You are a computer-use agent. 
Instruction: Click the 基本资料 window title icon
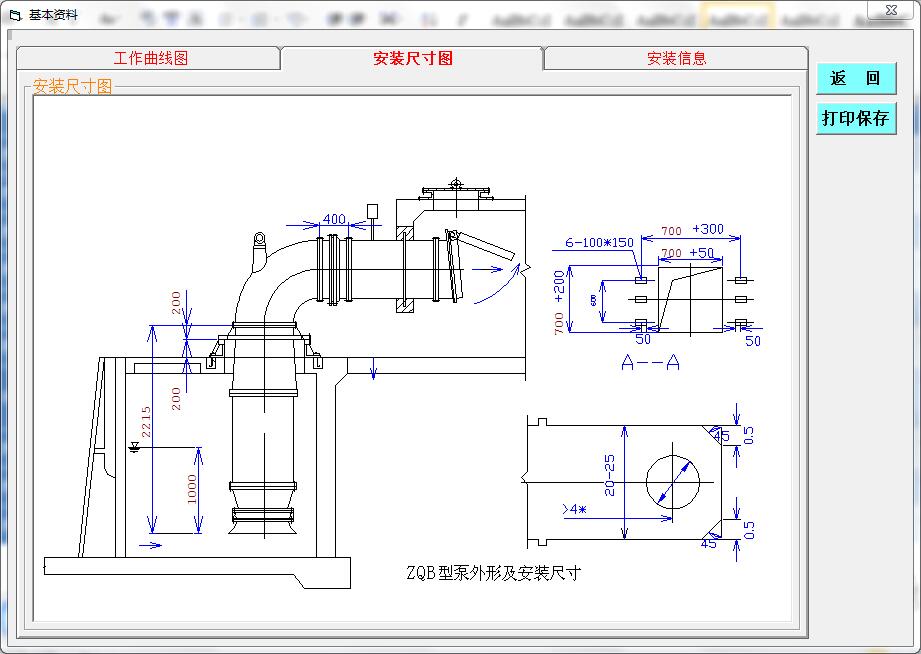(15, 15)
